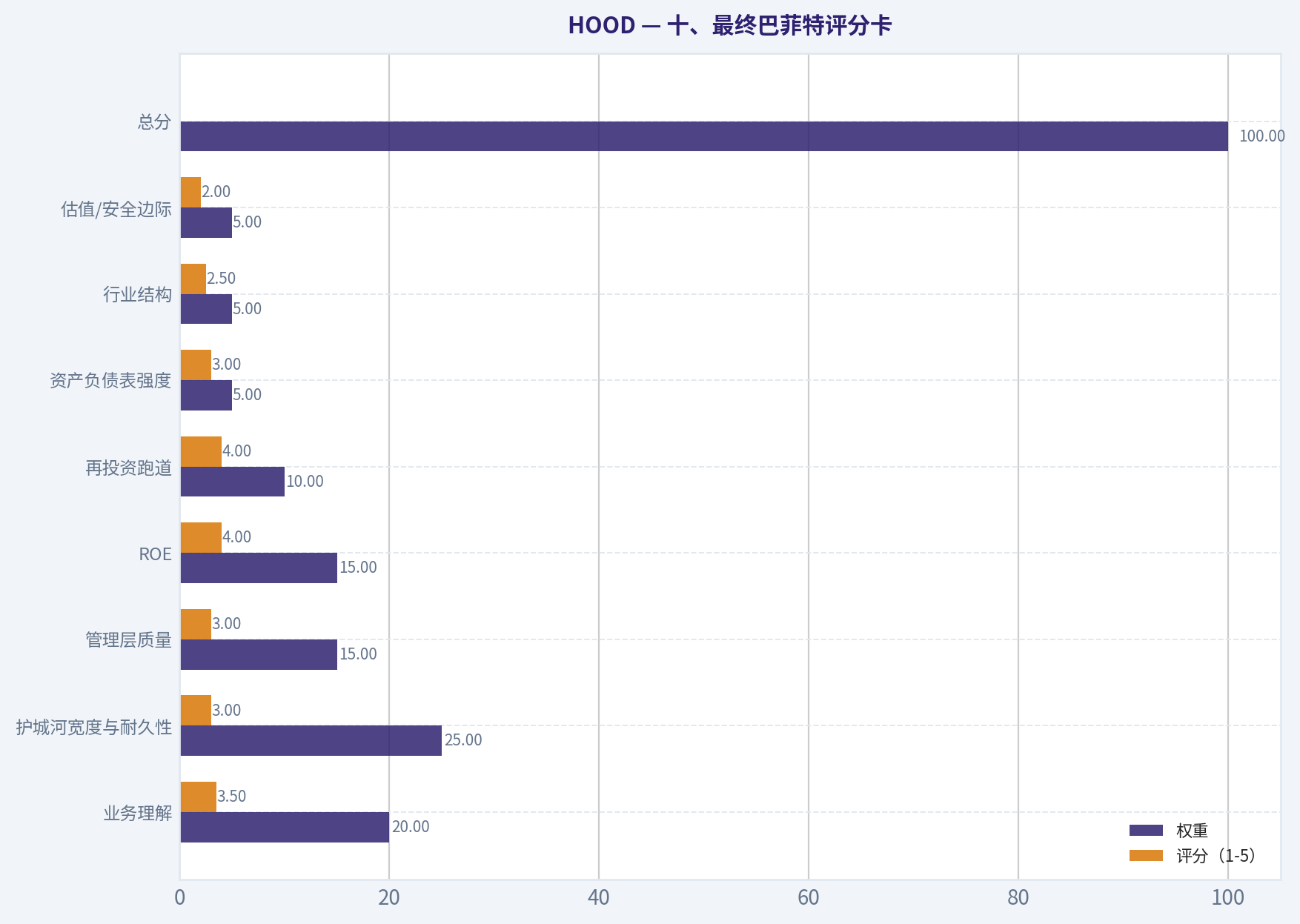Select the "60" x-axis tick label
The width and height of the screenshot is (1300, 924).
(x=809, y=897)
